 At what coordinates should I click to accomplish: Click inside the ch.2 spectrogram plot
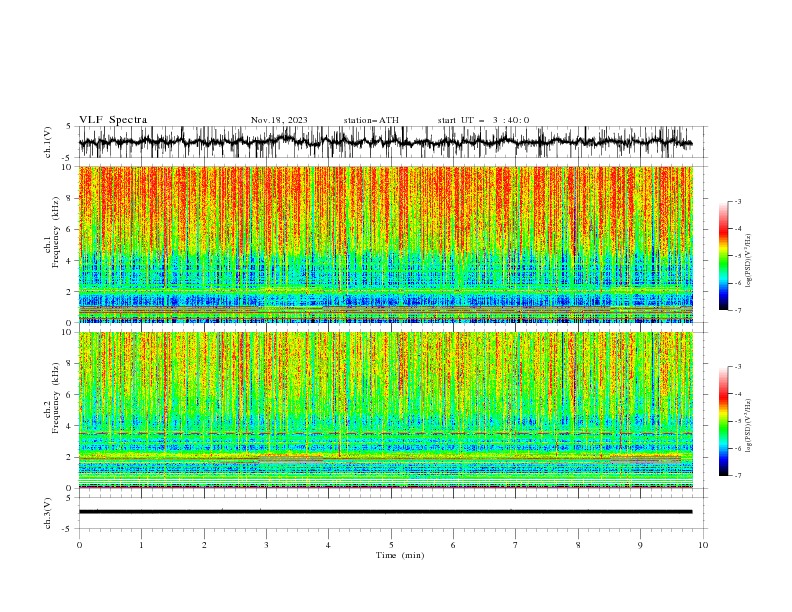pyautogui.click(x=386, y=410)
